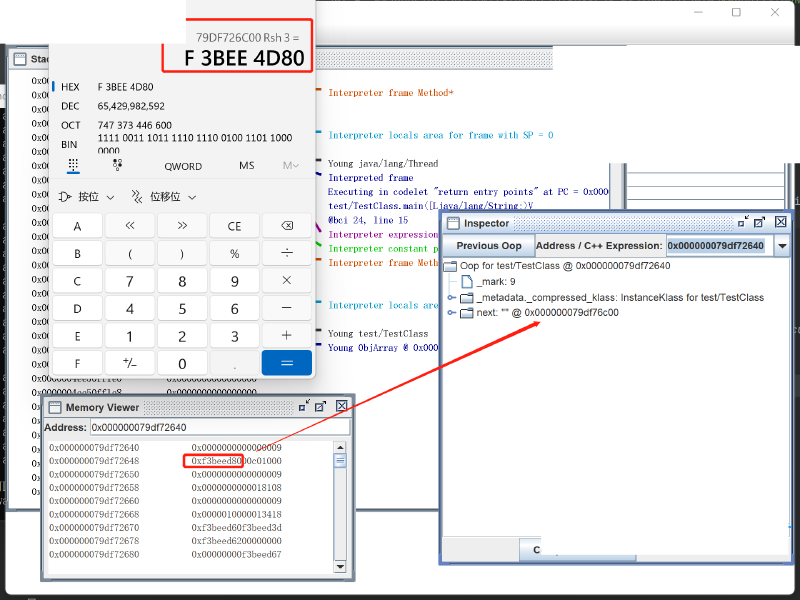Image resolution: width=800 pixels, height=600 pixels.
Task: Click the MS memory store button
Action: (246, 166)
